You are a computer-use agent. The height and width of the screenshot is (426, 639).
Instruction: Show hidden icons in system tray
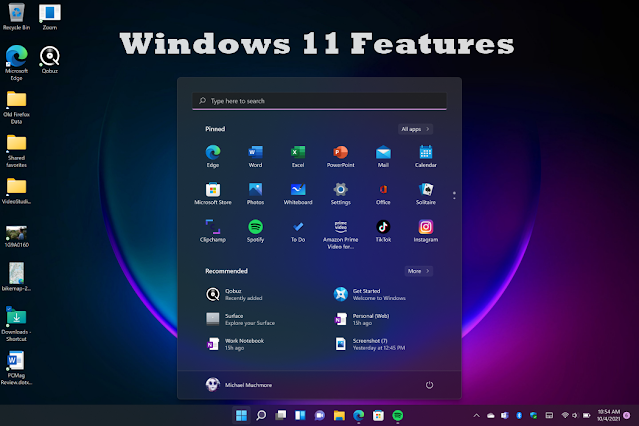[476, 415]
